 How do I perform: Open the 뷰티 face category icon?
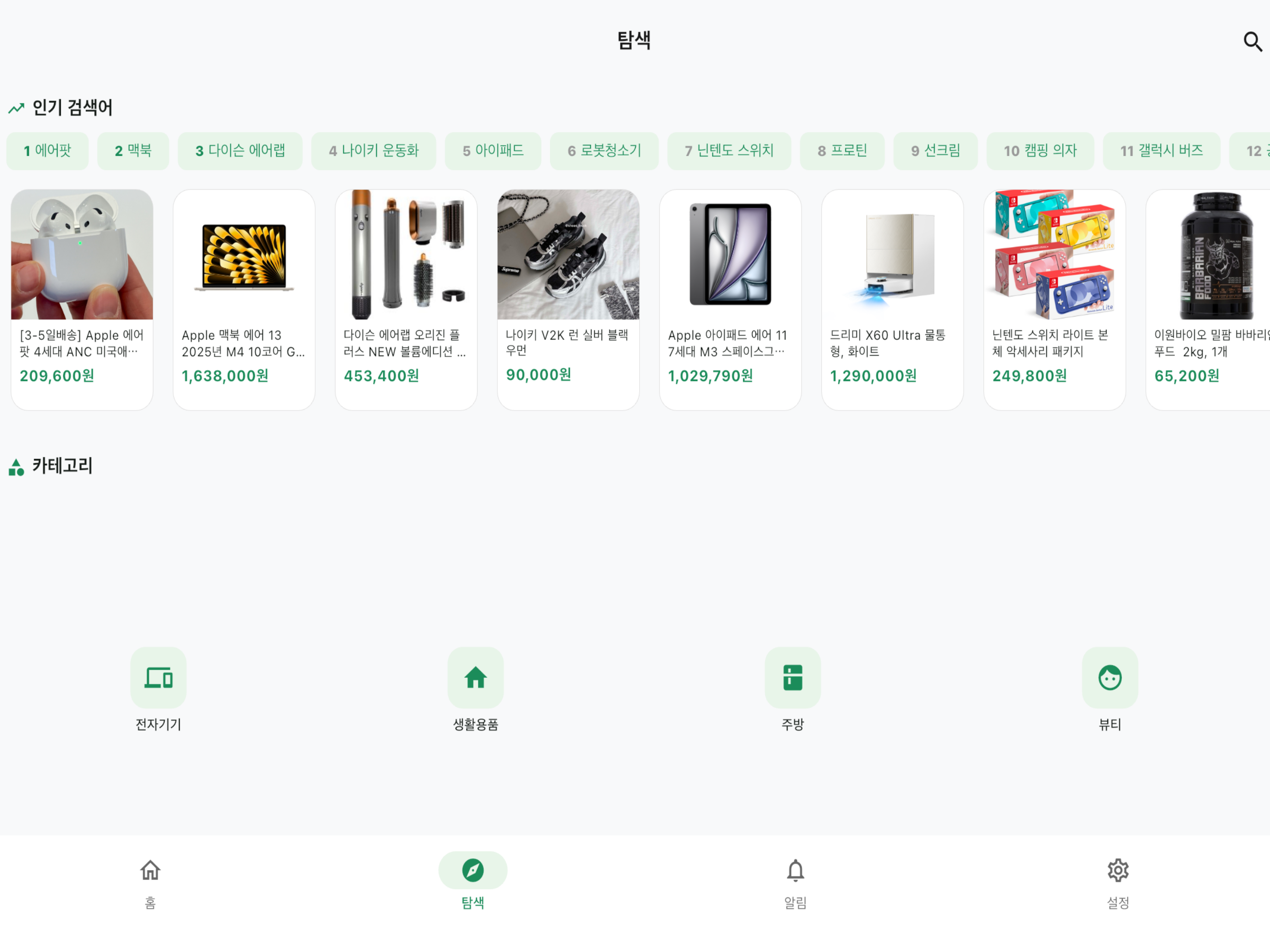(1110, 677)
